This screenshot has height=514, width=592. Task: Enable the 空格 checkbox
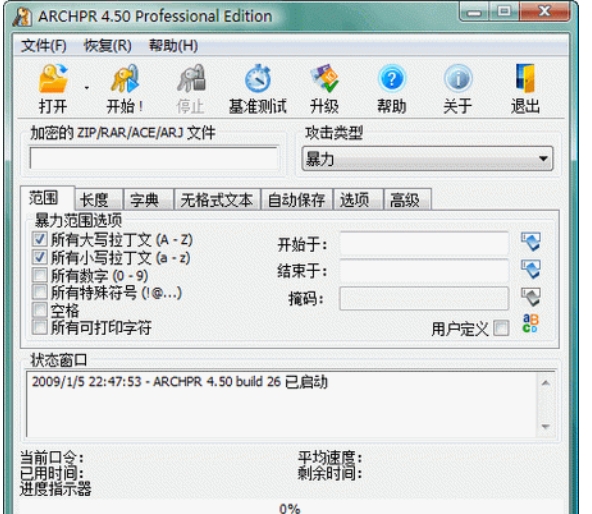[40, 310]
